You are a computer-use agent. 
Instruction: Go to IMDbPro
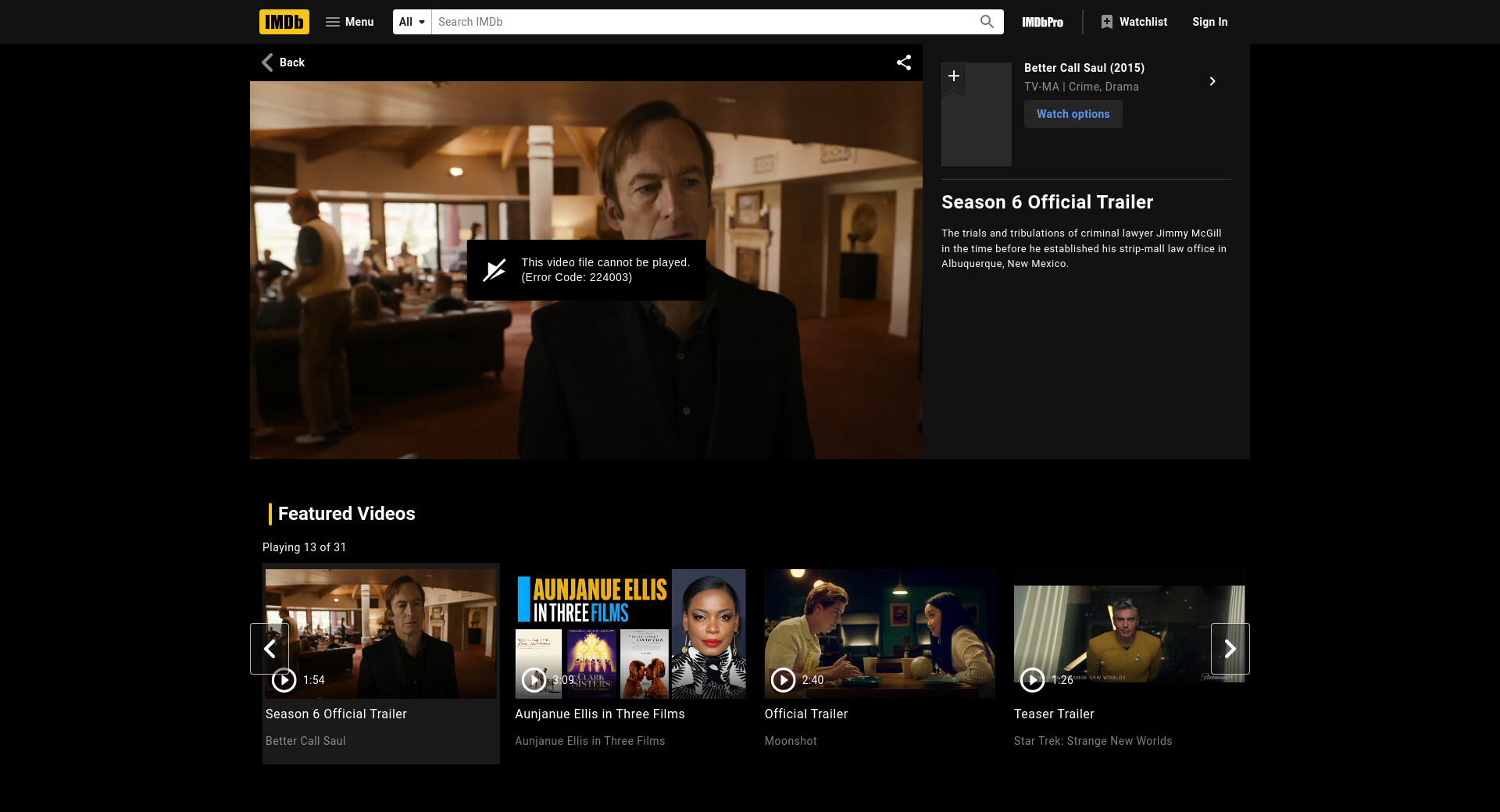(x=1042, y=22)
